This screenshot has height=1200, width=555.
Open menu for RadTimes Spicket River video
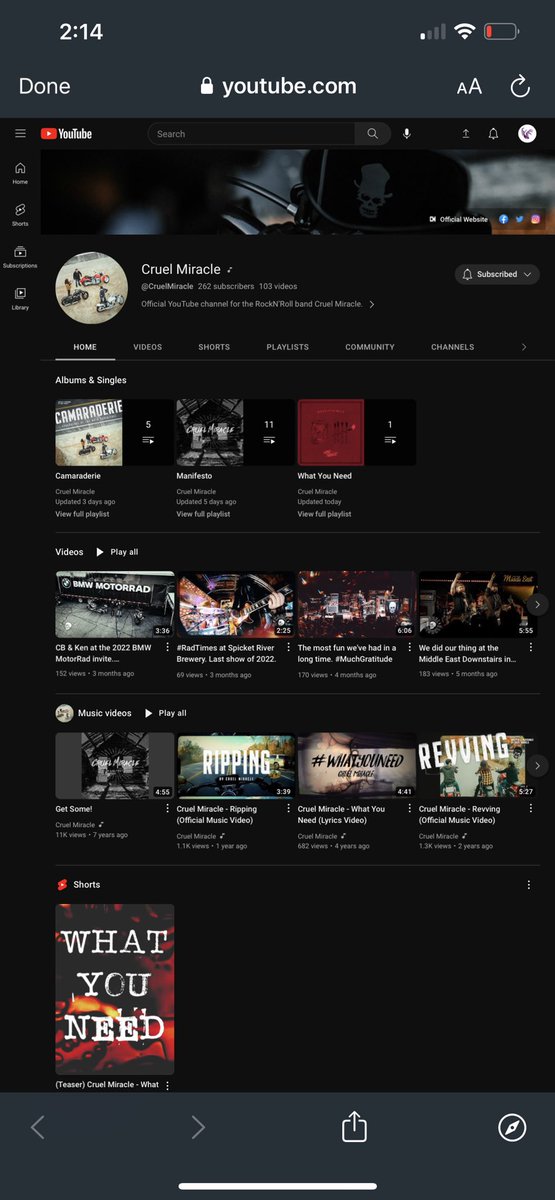click(x=288, y=648)
